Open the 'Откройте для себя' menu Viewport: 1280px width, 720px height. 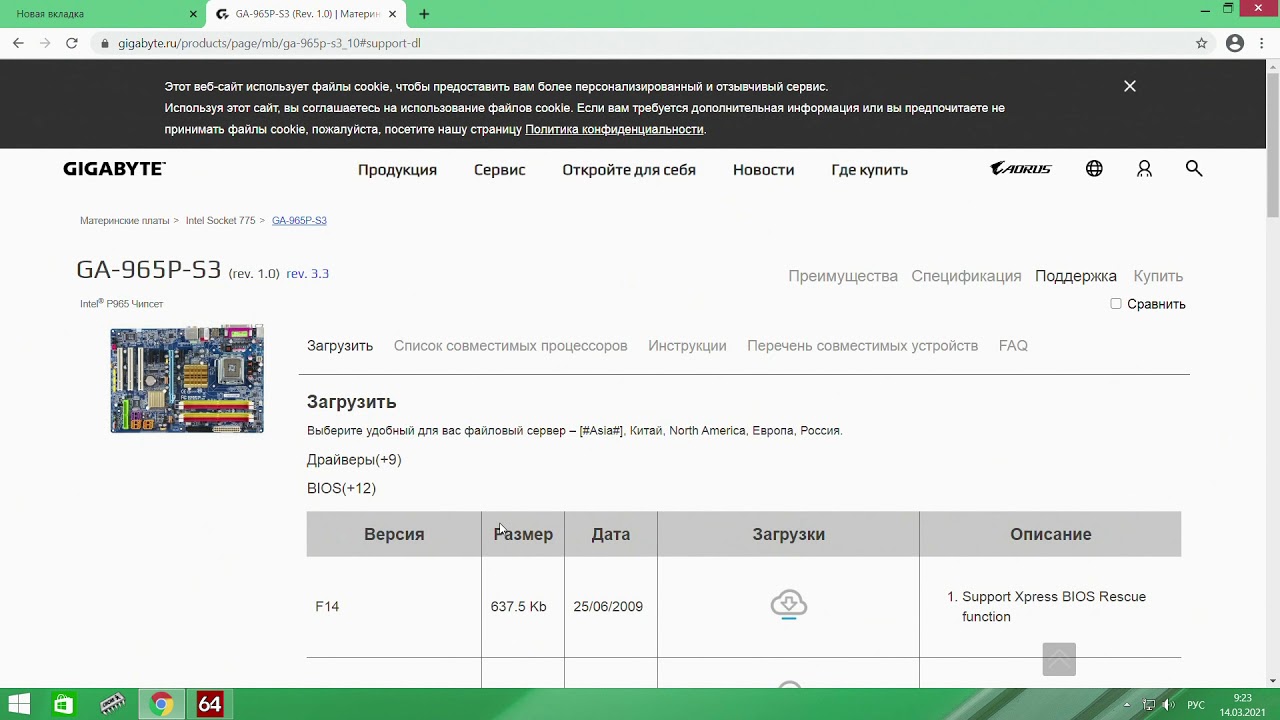(629, 170)
